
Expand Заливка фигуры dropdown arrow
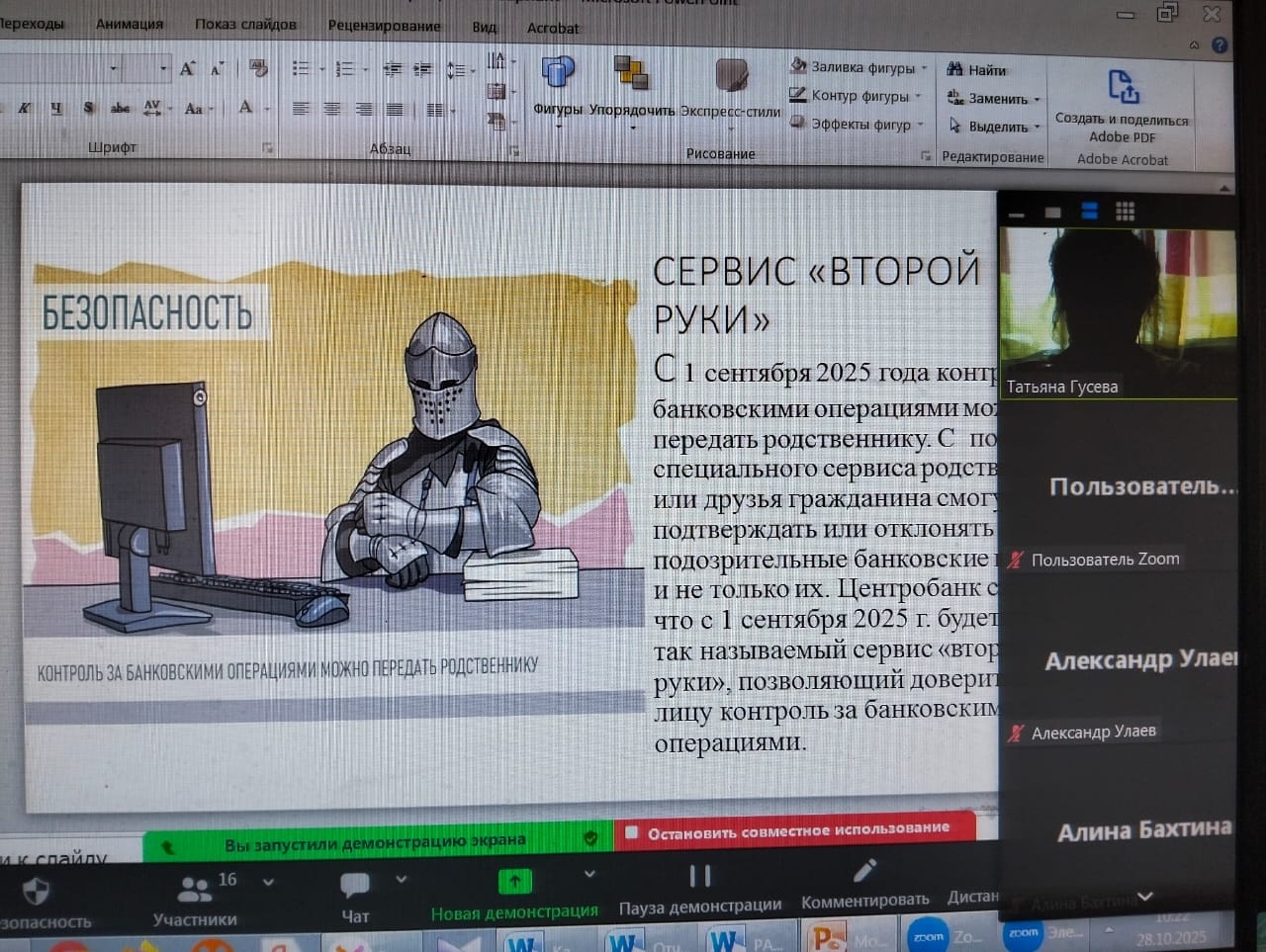click(x=925, y=68)
